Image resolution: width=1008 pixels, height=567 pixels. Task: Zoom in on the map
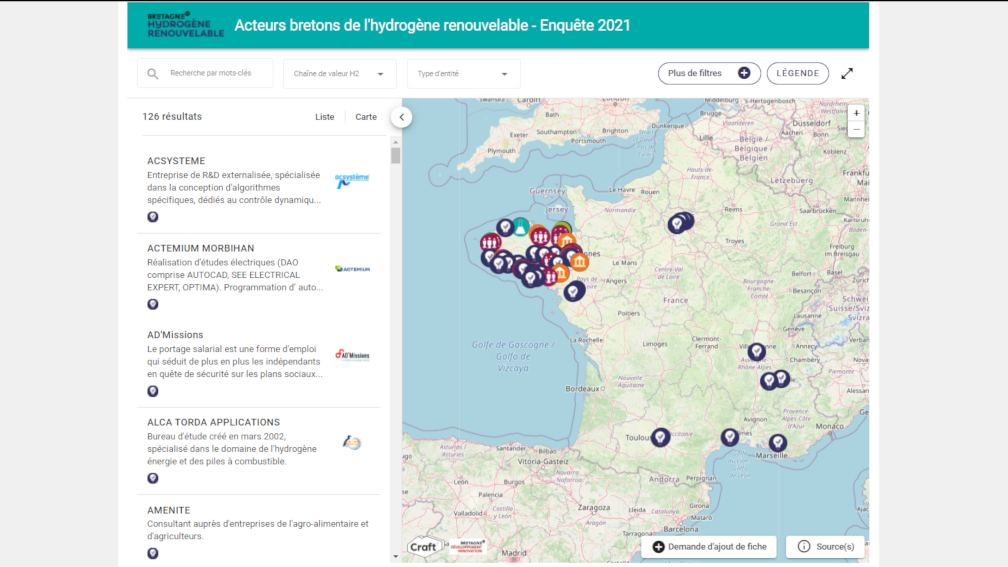click(x=856, y=113)
